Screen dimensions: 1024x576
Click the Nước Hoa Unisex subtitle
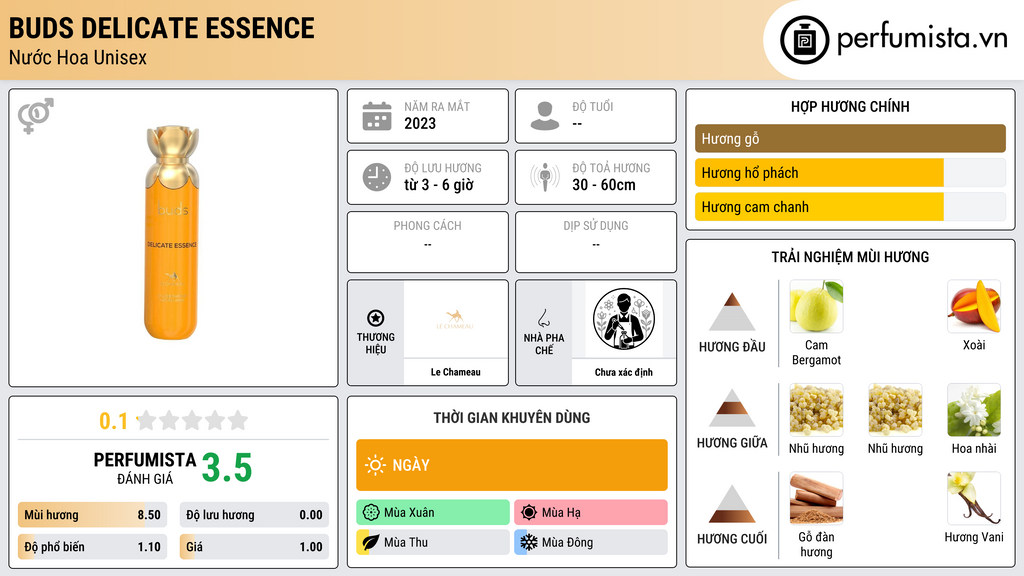click(78, 58)
